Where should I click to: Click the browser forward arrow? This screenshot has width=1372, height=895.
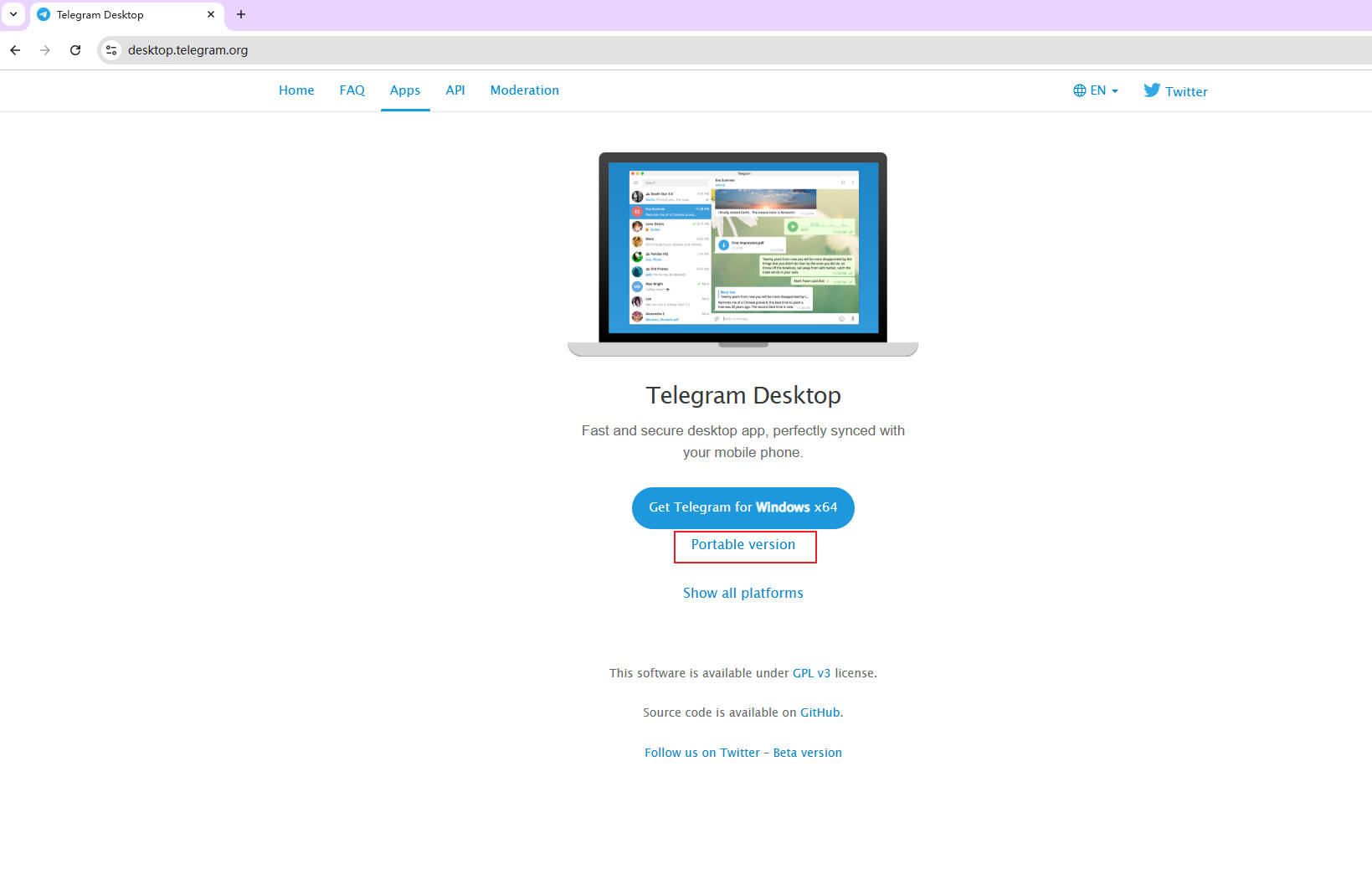(45, 50)
